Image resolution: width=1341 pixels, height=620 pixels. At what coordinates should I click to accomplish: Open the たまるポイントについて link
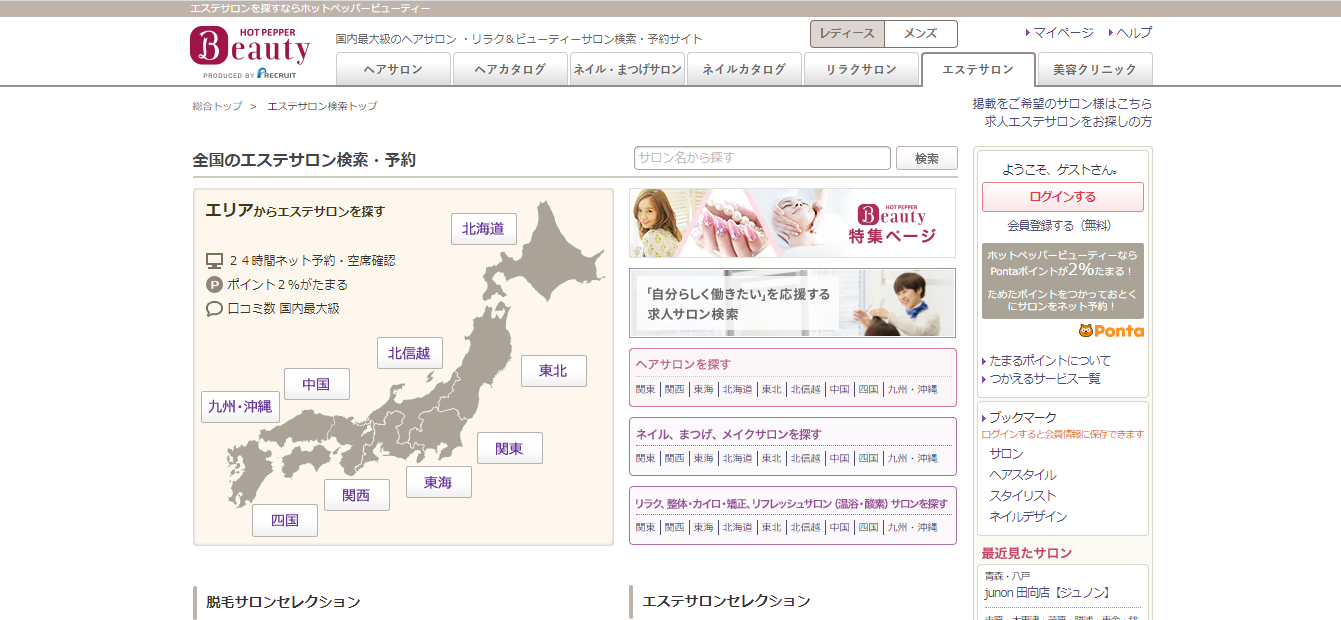click(1050, 360)
